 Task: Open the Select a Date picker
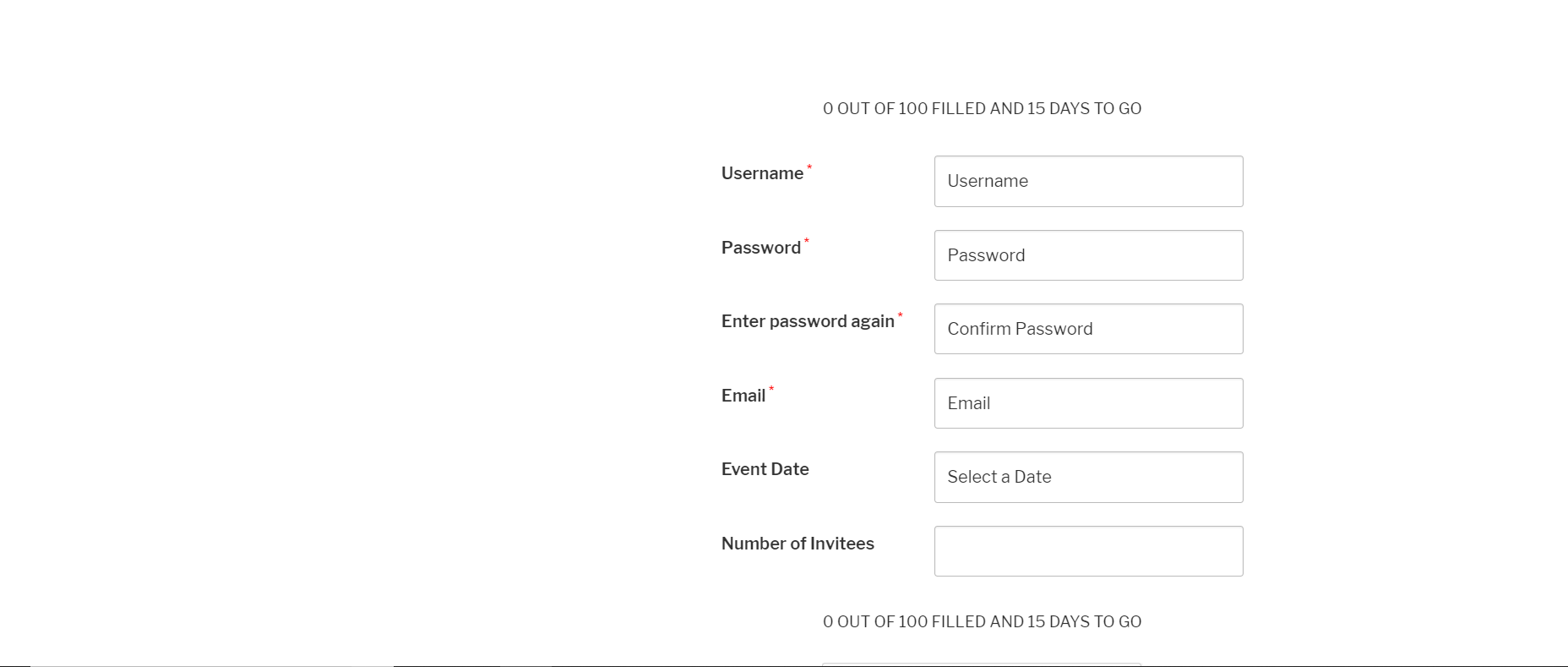coord(1088,477)
